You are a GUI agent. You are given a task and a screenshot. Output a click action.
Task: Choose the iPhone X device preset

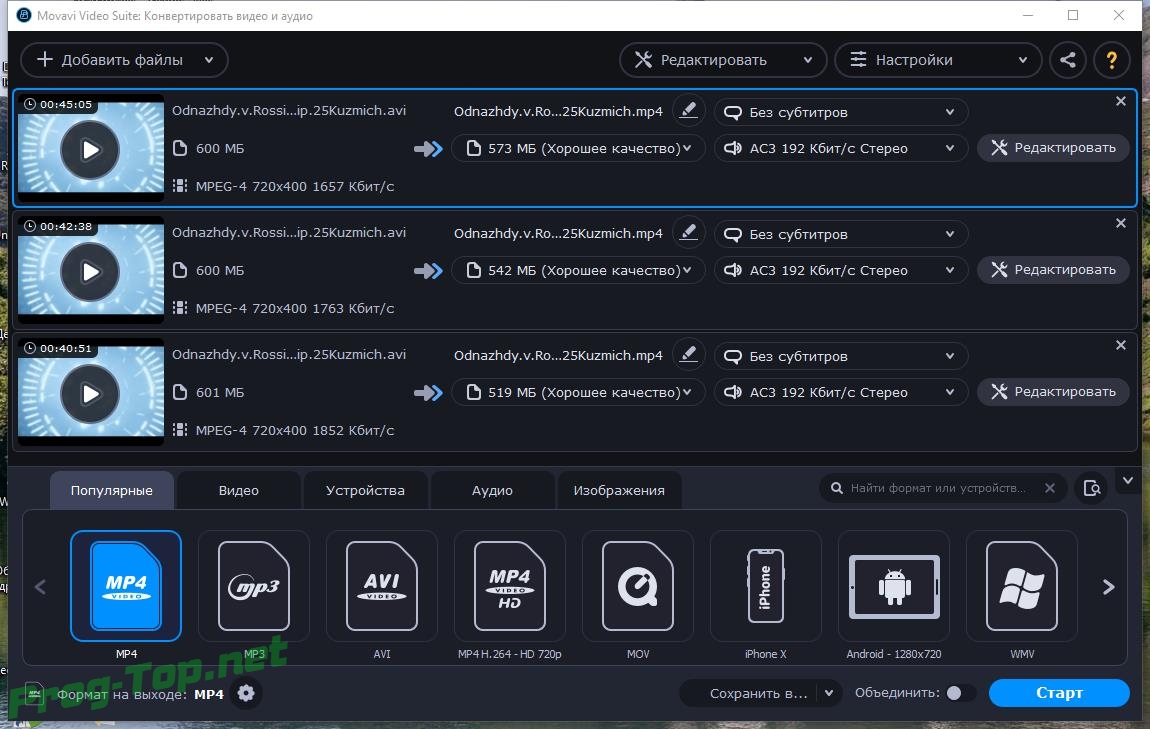point(765,586)
